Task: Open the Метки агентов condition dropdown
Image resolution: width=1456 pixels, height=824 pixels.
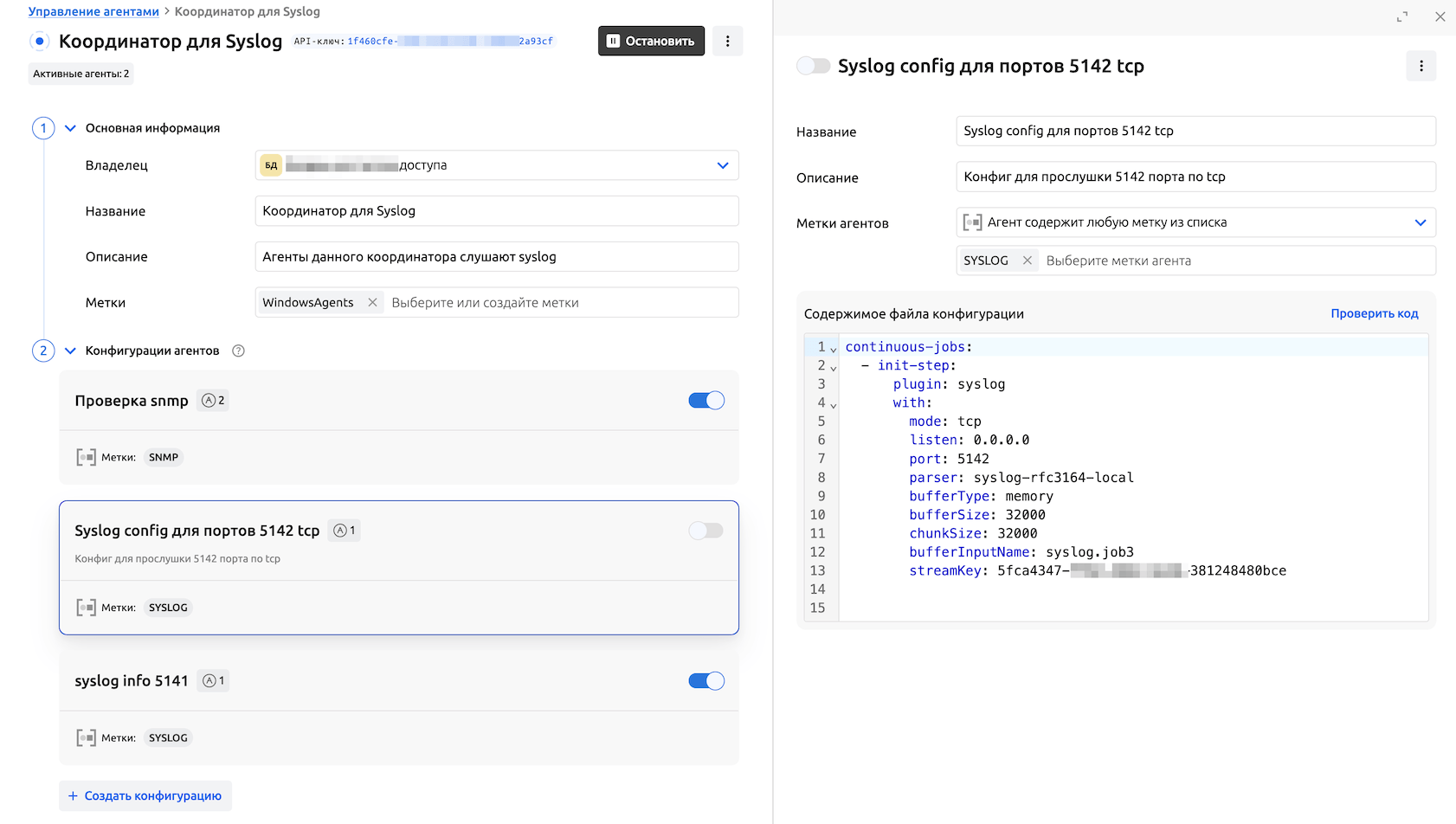Action: click(1420, 222)
